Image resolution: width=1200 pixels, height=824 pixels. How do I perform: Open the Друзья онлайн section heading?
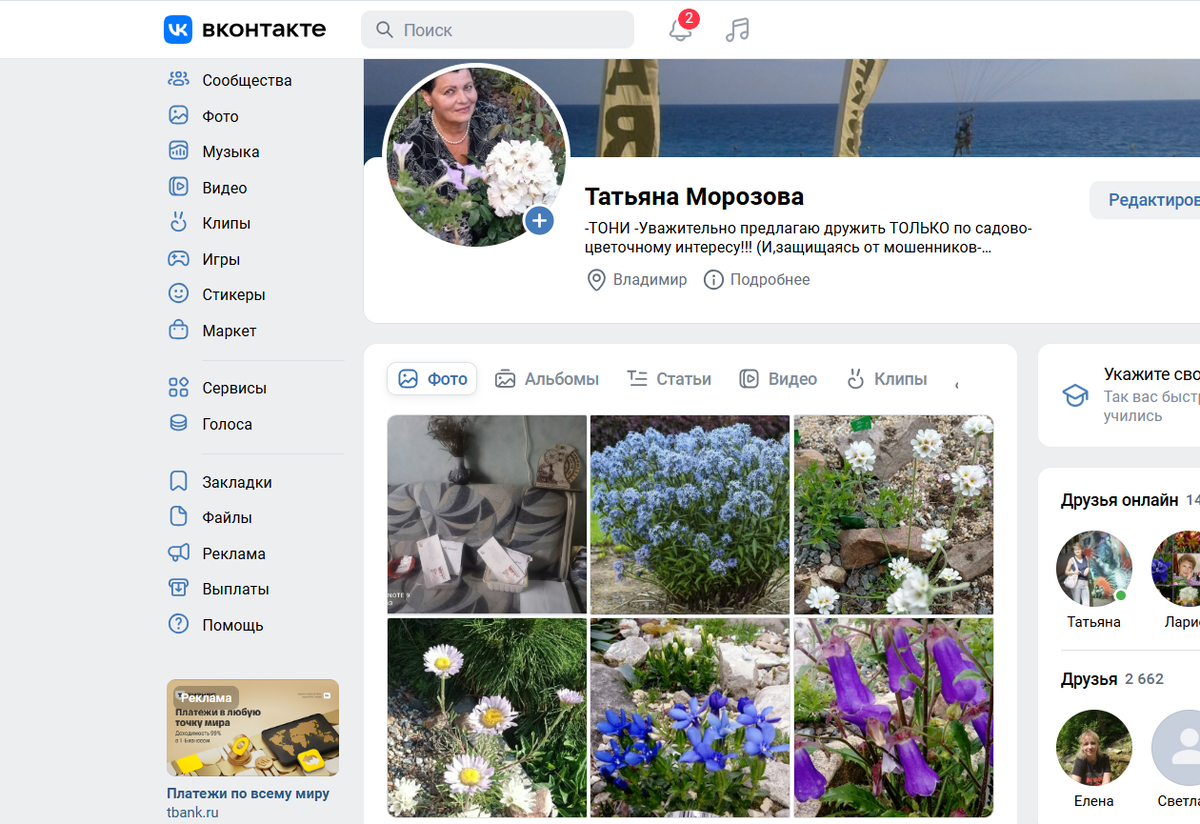click(x=1119, y=500)
